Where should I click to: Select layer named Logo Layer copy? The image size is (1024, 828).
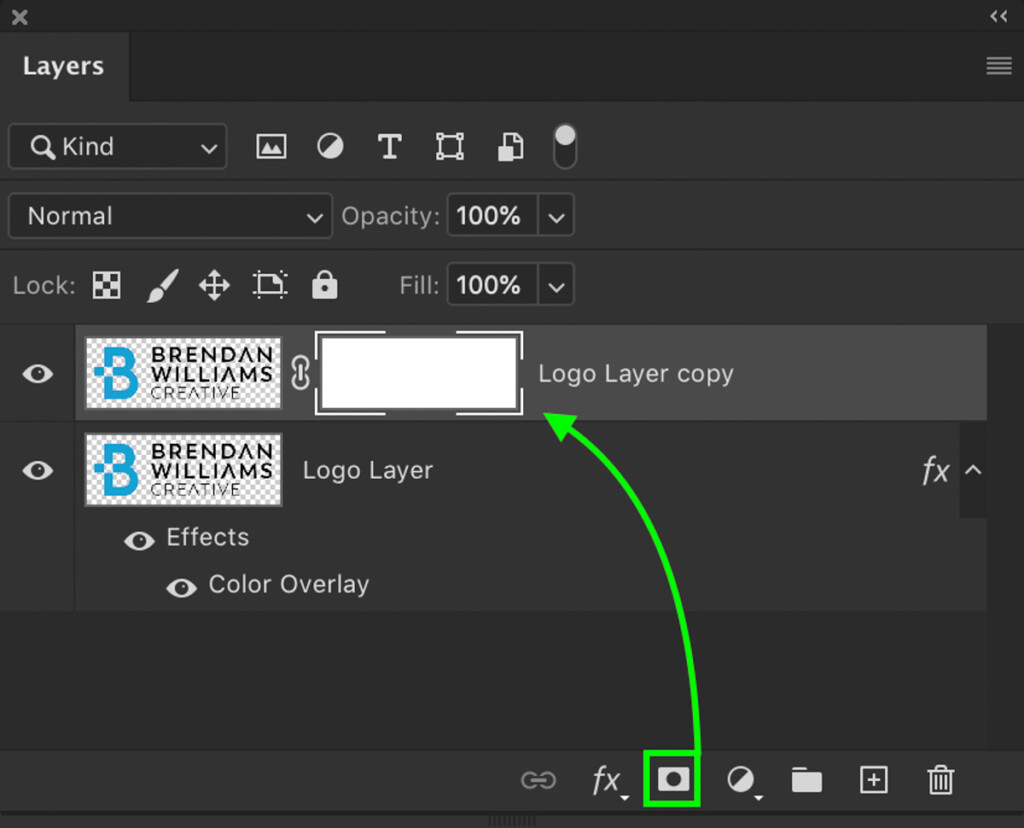[635, 374]
